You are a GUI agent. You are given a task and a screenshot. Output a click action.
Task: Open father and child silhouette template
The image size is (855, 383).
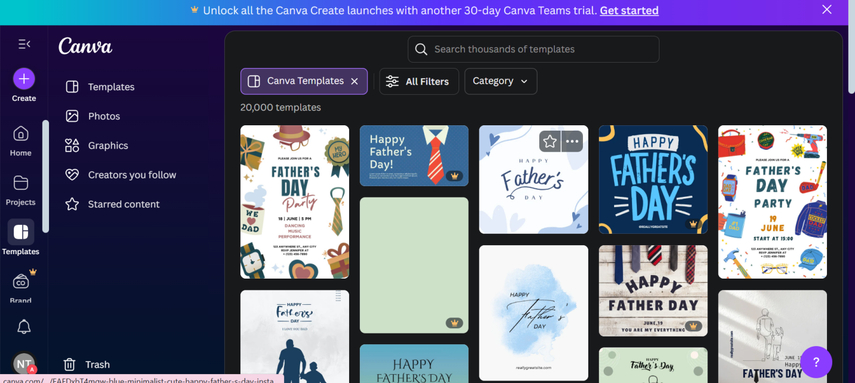click(294, 337)
